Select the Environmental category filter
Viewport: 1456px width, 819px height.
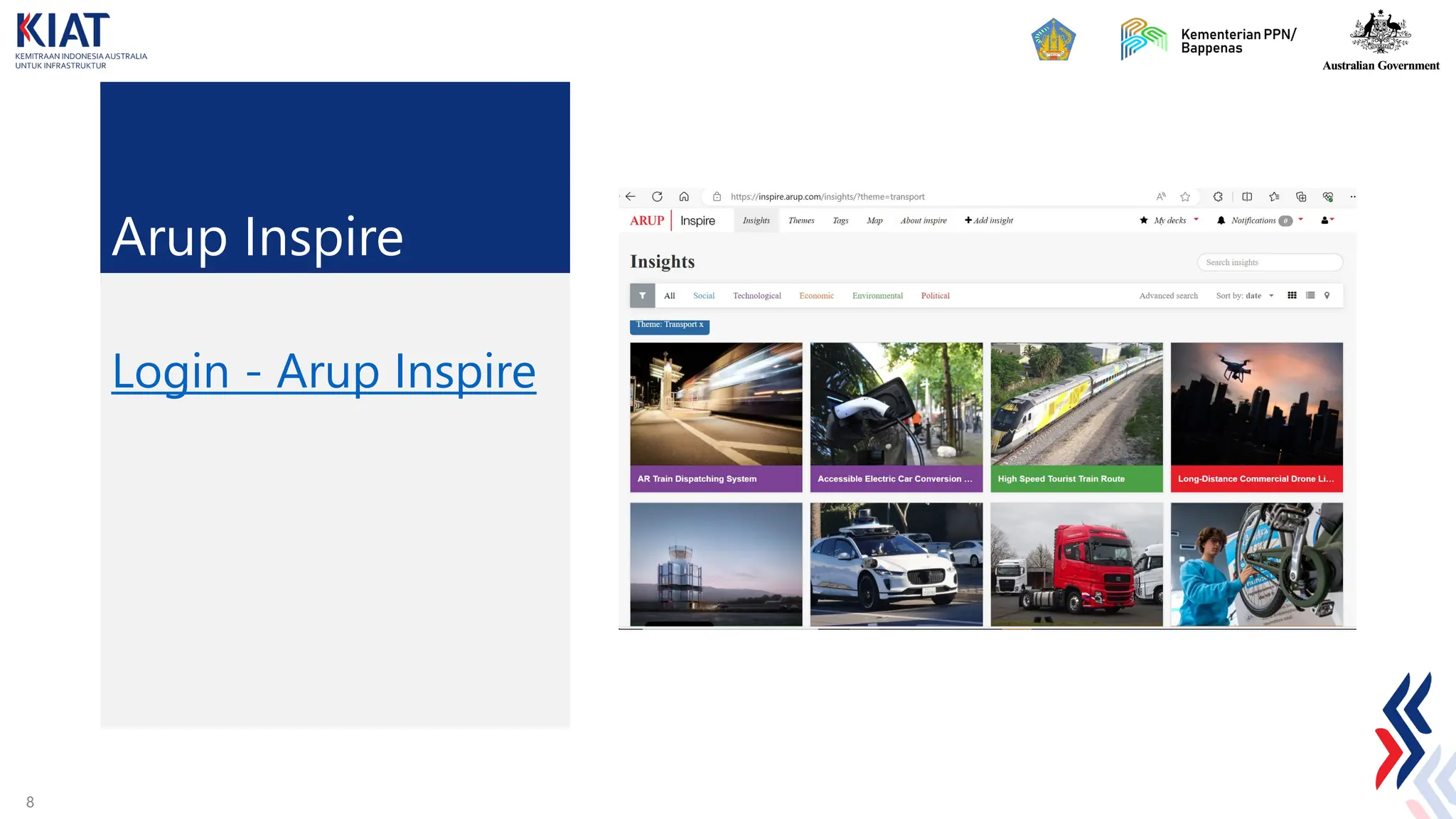(x=877, y=296)
